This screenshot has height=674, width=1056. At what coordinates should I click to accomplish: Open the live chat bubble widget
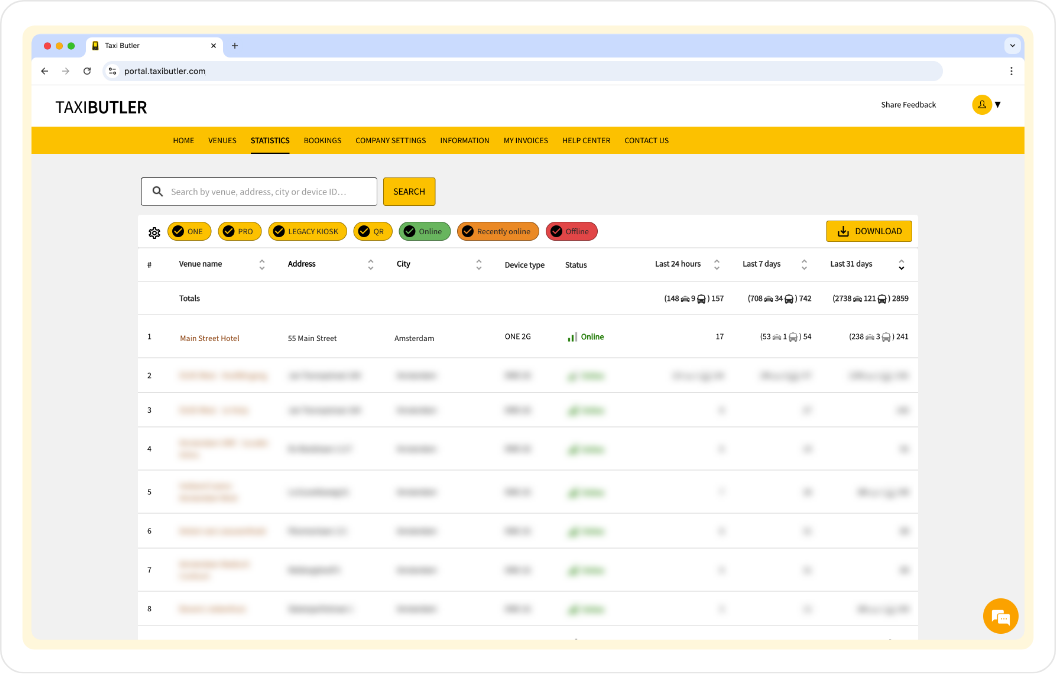coord(1000,616)
